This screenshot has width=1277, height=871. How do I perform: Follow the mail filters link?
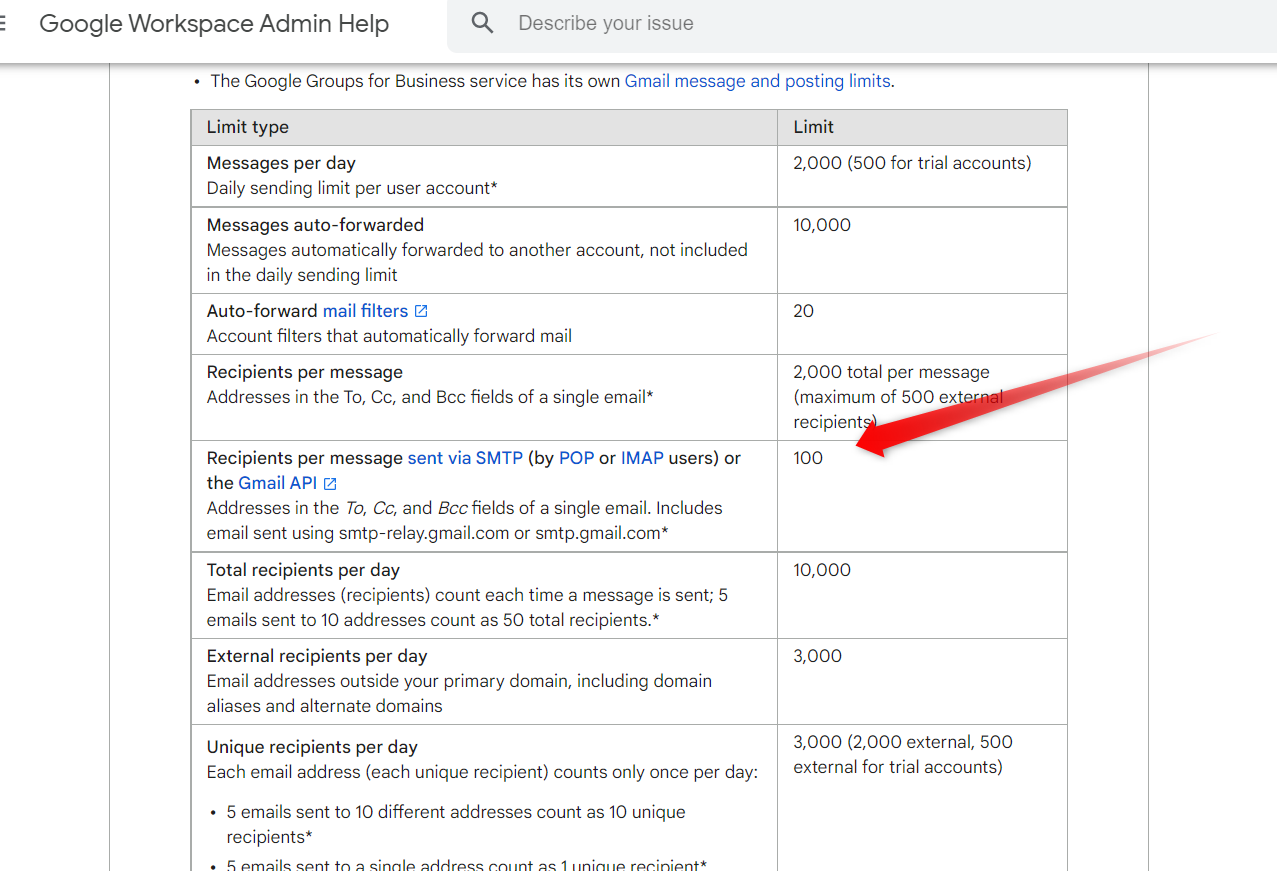365,311
